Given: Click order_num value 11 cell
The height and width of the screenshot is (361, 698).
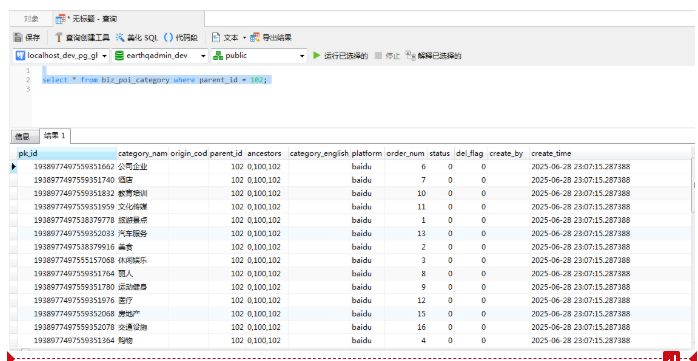Looking at the screenshot, I should pyautogui.click(x=406, y=207).
